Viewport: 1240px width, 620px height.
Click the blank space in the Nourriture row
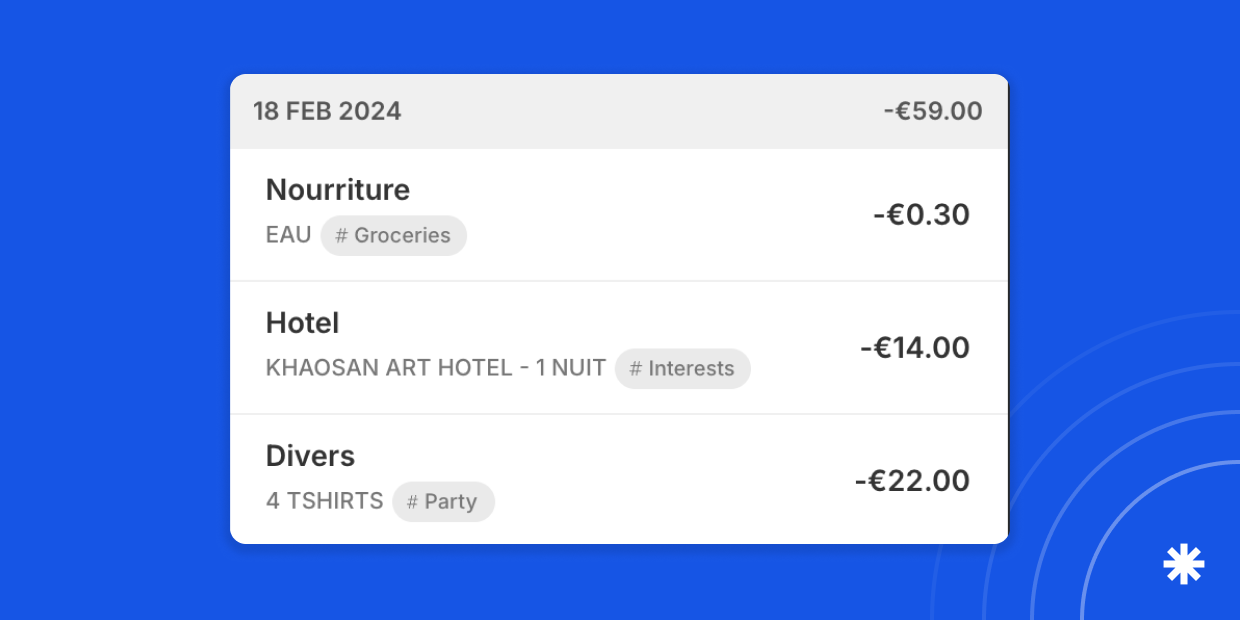650,215
